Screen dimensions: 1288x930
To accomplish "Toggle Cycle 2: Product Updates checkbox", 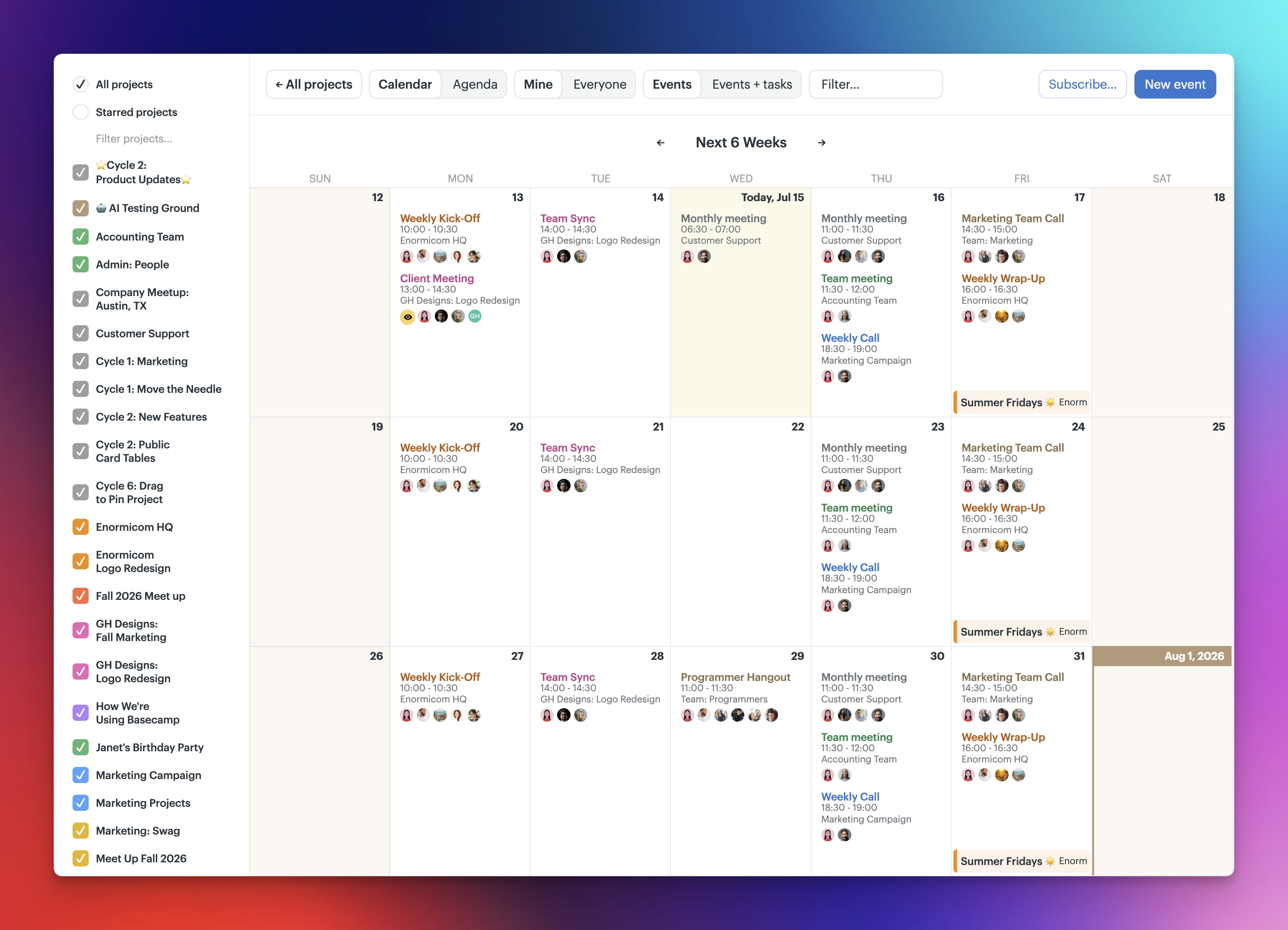I will [81, 172].
